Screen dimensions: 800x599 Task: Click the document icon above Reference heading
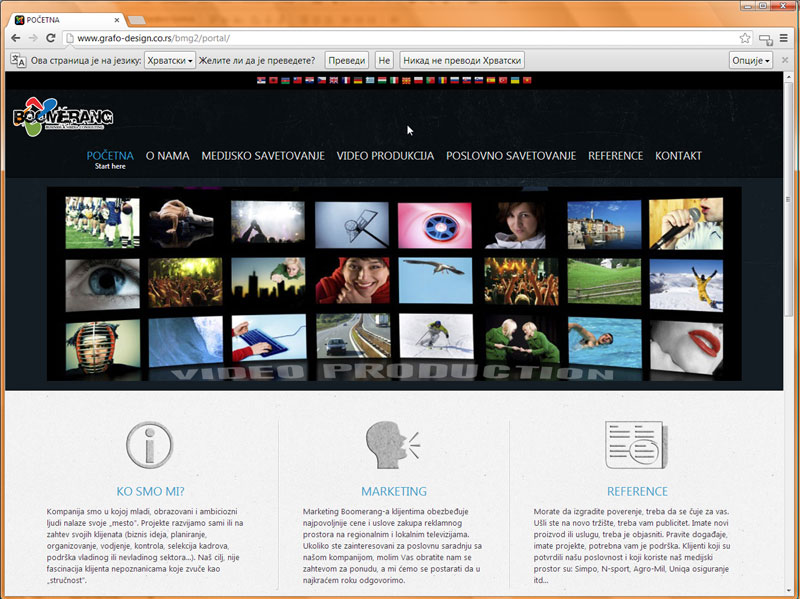coord(635,446)
